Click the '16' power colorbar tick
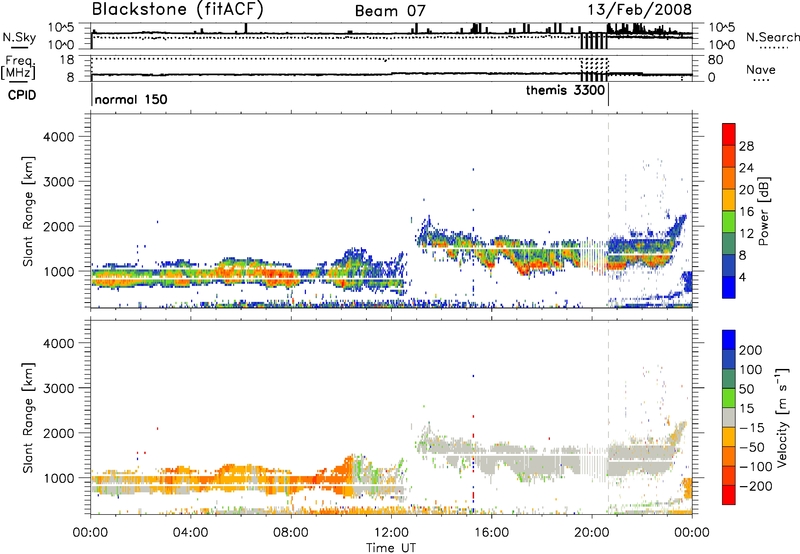 746,212
